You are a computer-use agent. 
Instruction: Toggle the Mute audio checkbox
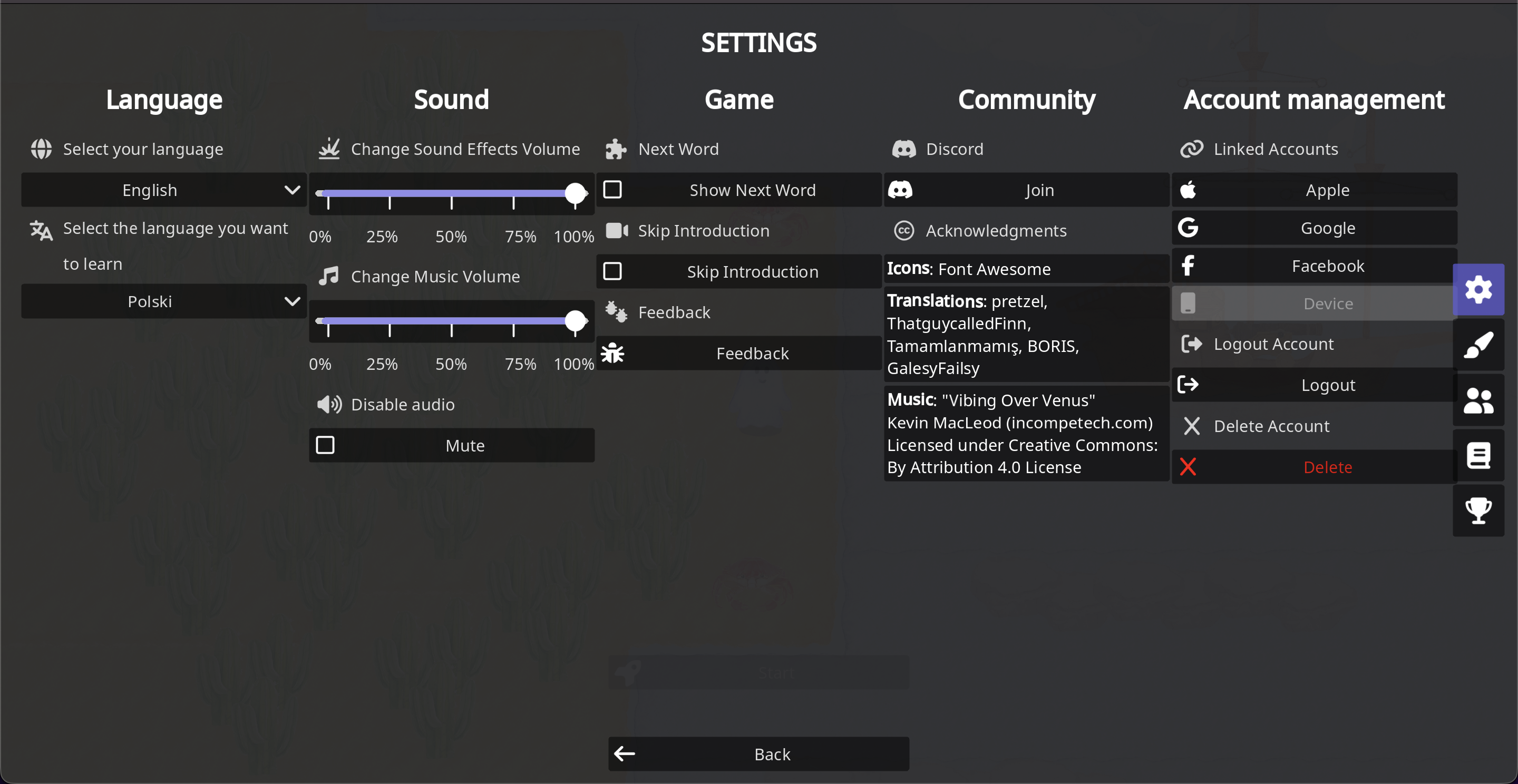[x=325, y=445]
